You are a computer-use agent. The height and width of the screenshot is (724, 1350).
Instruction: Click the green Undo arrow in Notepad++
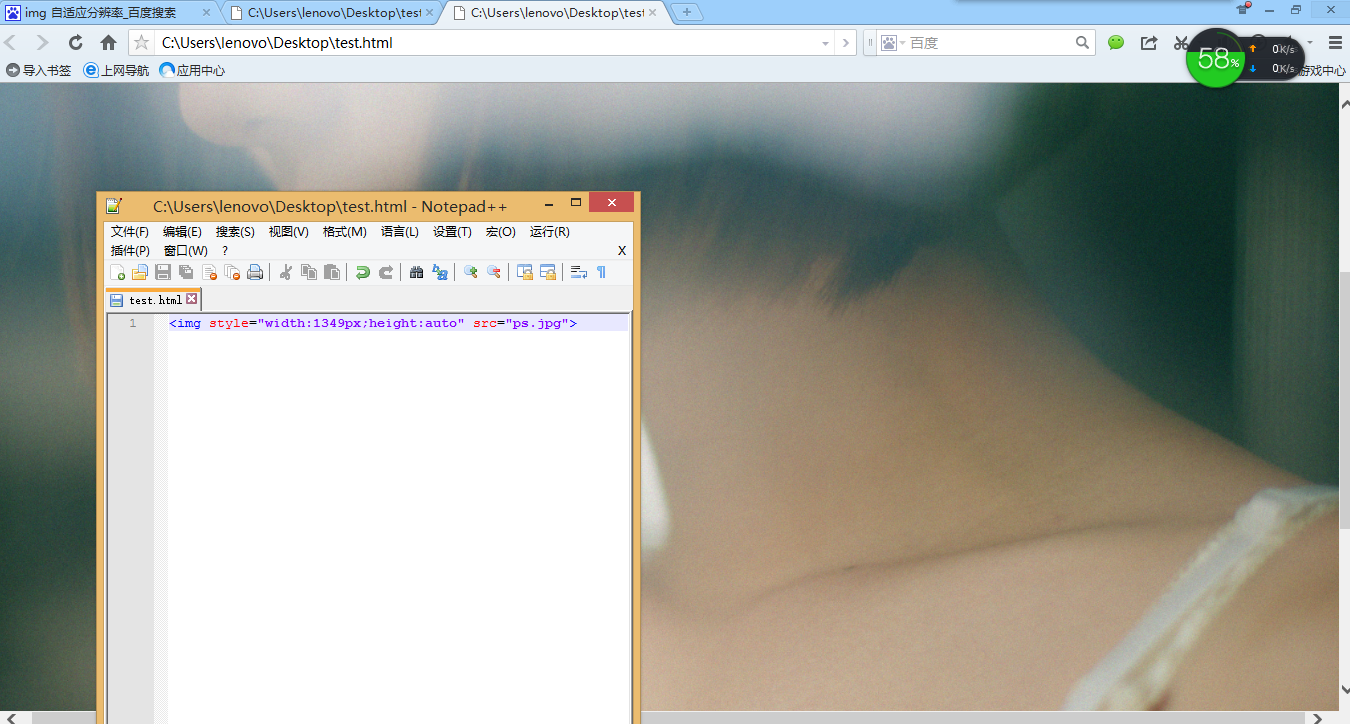pos(363,272)
